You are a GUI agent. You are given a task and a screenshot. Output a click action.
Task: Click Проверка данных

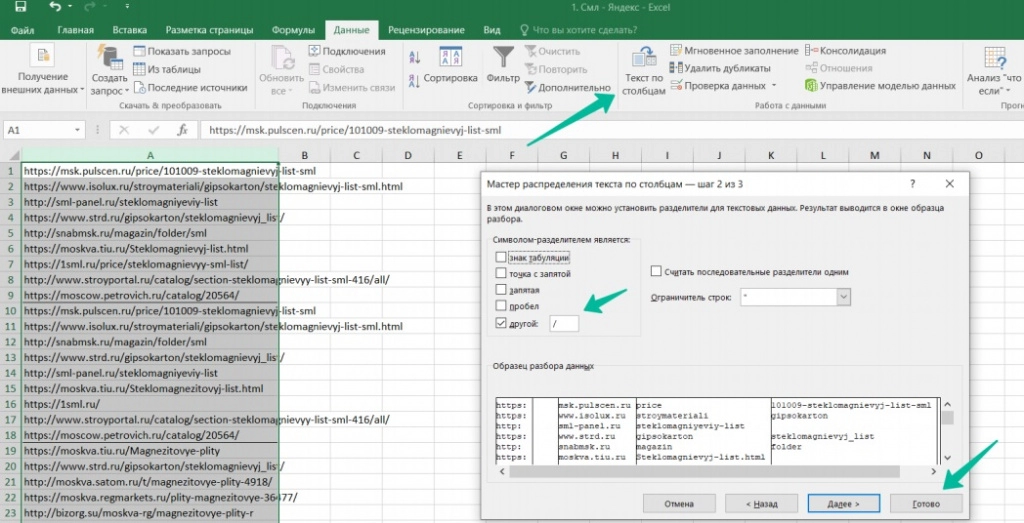pos(718,86)
